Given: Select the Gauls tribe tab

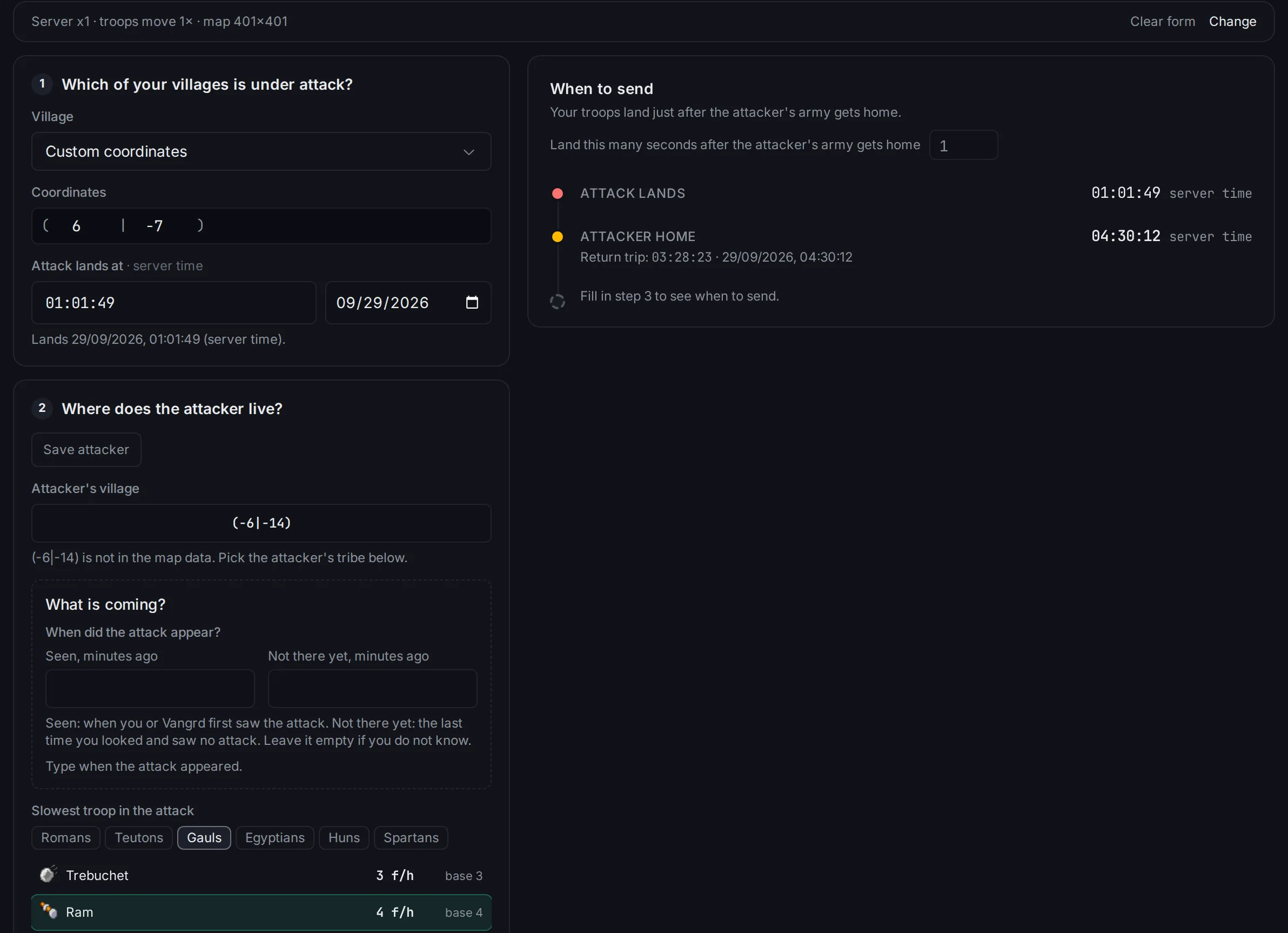Looking at the screenshot, I should 204,837.
